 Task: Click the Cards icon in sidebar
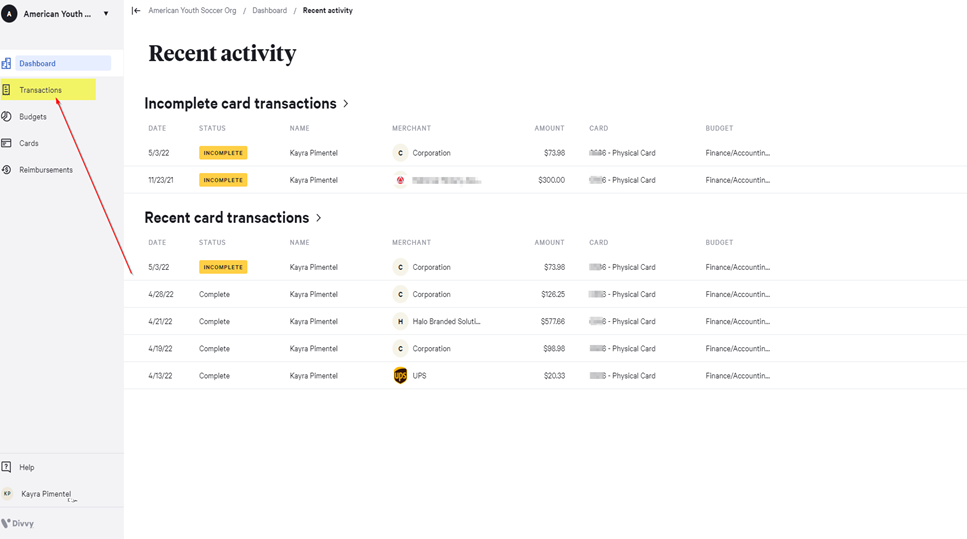point(6,143)
